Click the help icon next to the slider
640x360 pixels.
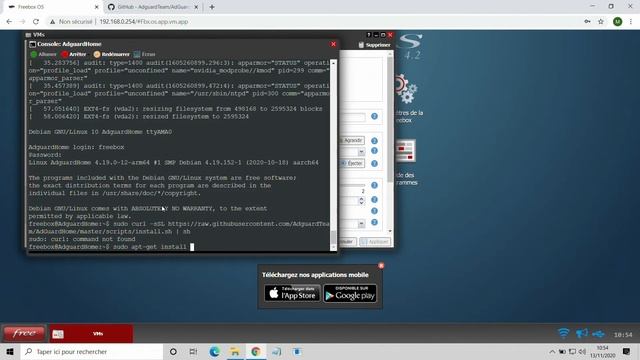point(374,185)
